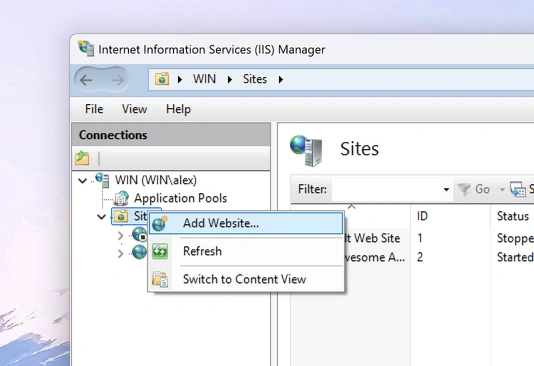Click the back navigation arrow
The height and width of the screenshot is (366, 534).
86,80
